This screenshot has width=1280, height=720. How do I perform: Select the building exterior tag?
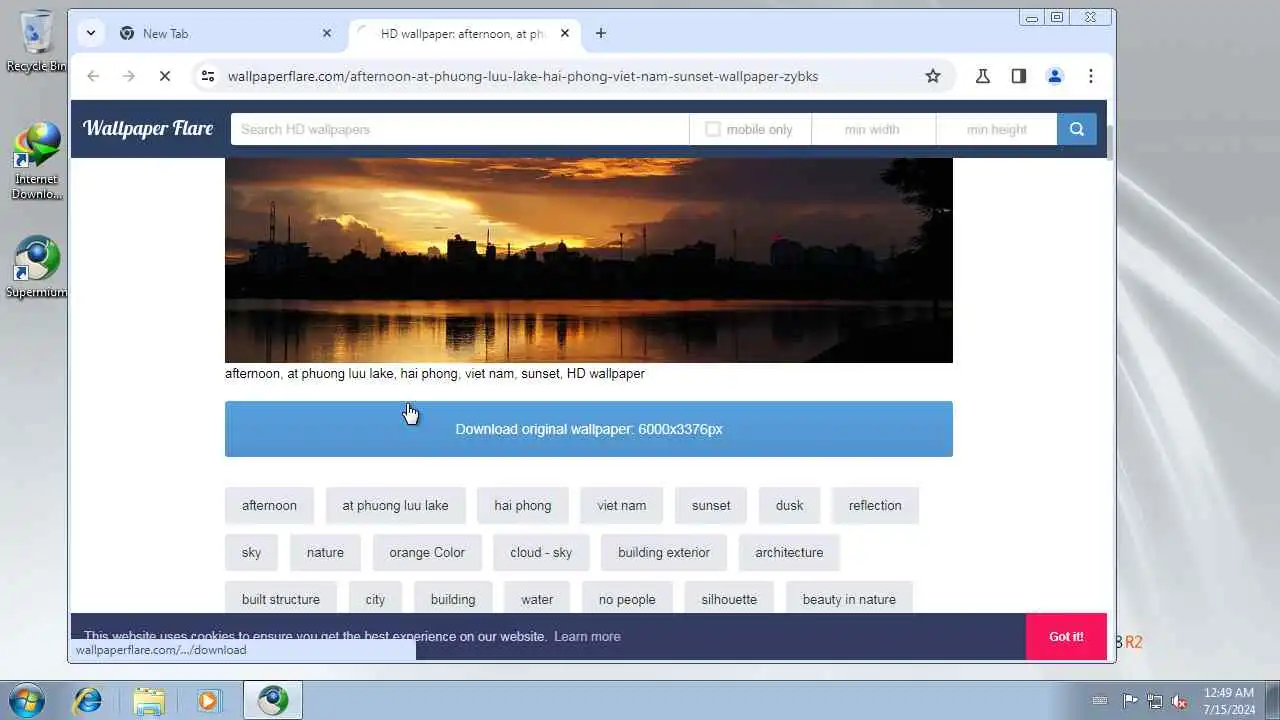[664, 552]
